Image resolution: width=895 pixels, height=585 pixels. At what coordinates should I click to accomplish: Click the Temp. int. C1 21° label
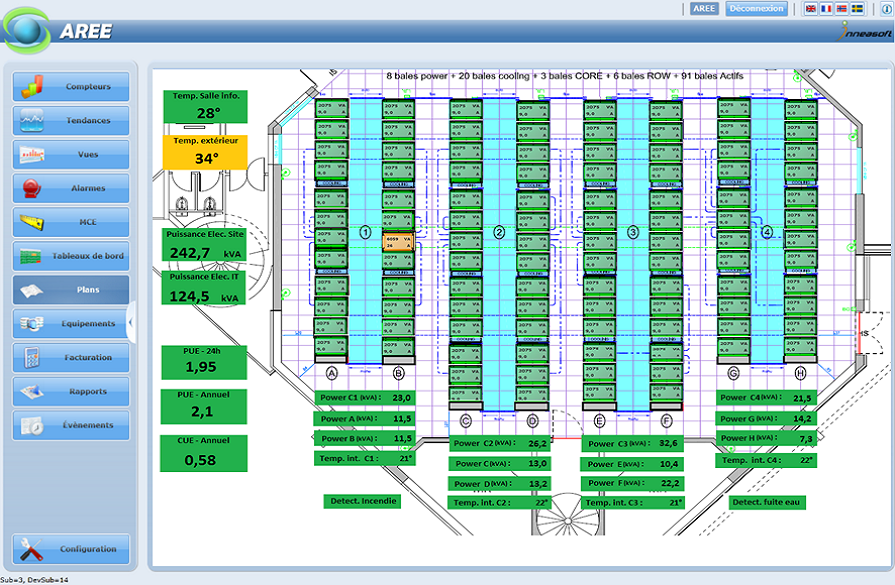click(364, 458)
